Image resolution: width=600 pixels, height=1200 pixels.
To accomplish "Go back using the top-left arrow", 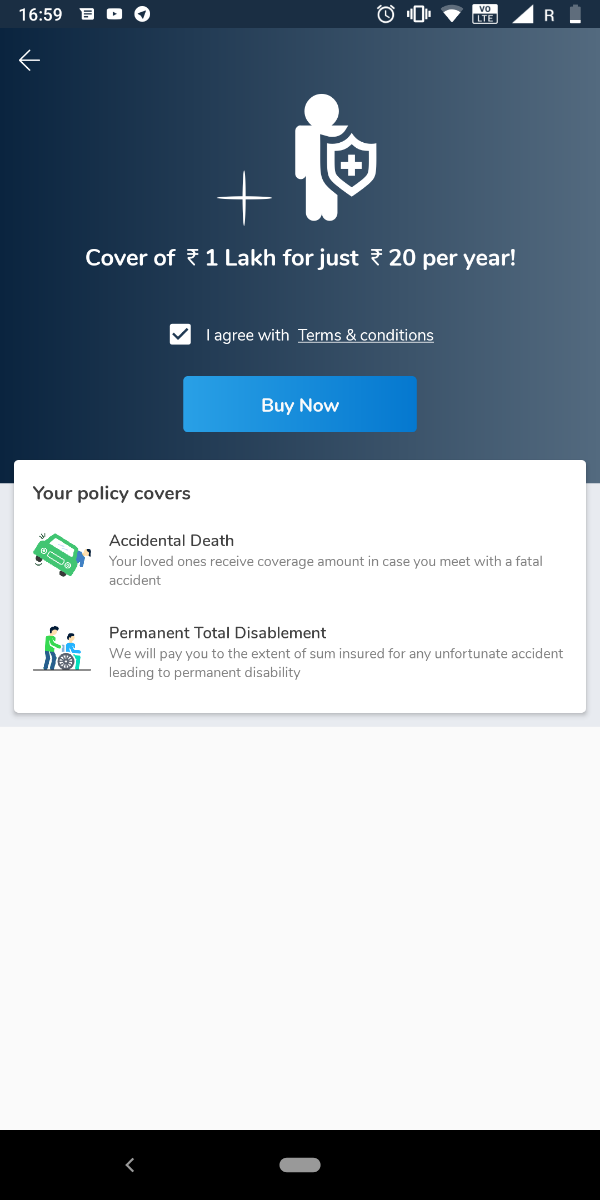I will [x=29, y=60].
